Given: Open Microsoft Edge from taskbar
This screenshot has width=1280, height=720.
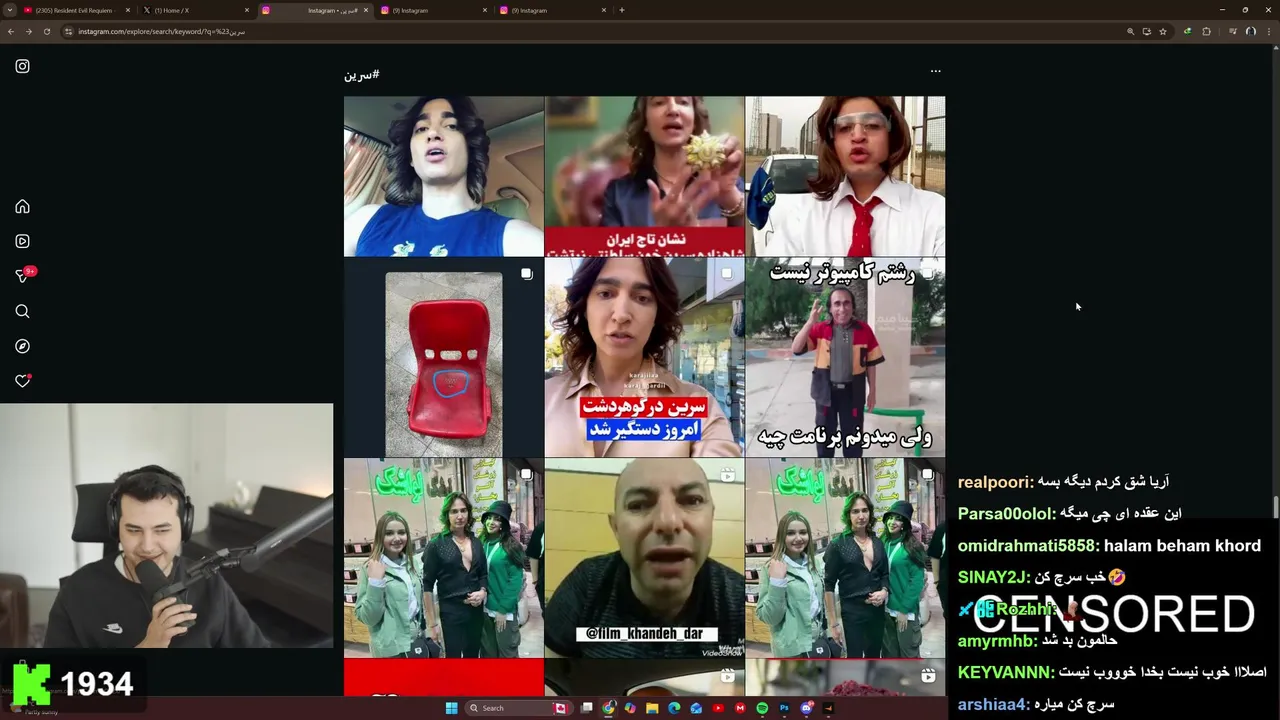Looking at the screenshot, I should click(674, 708).
